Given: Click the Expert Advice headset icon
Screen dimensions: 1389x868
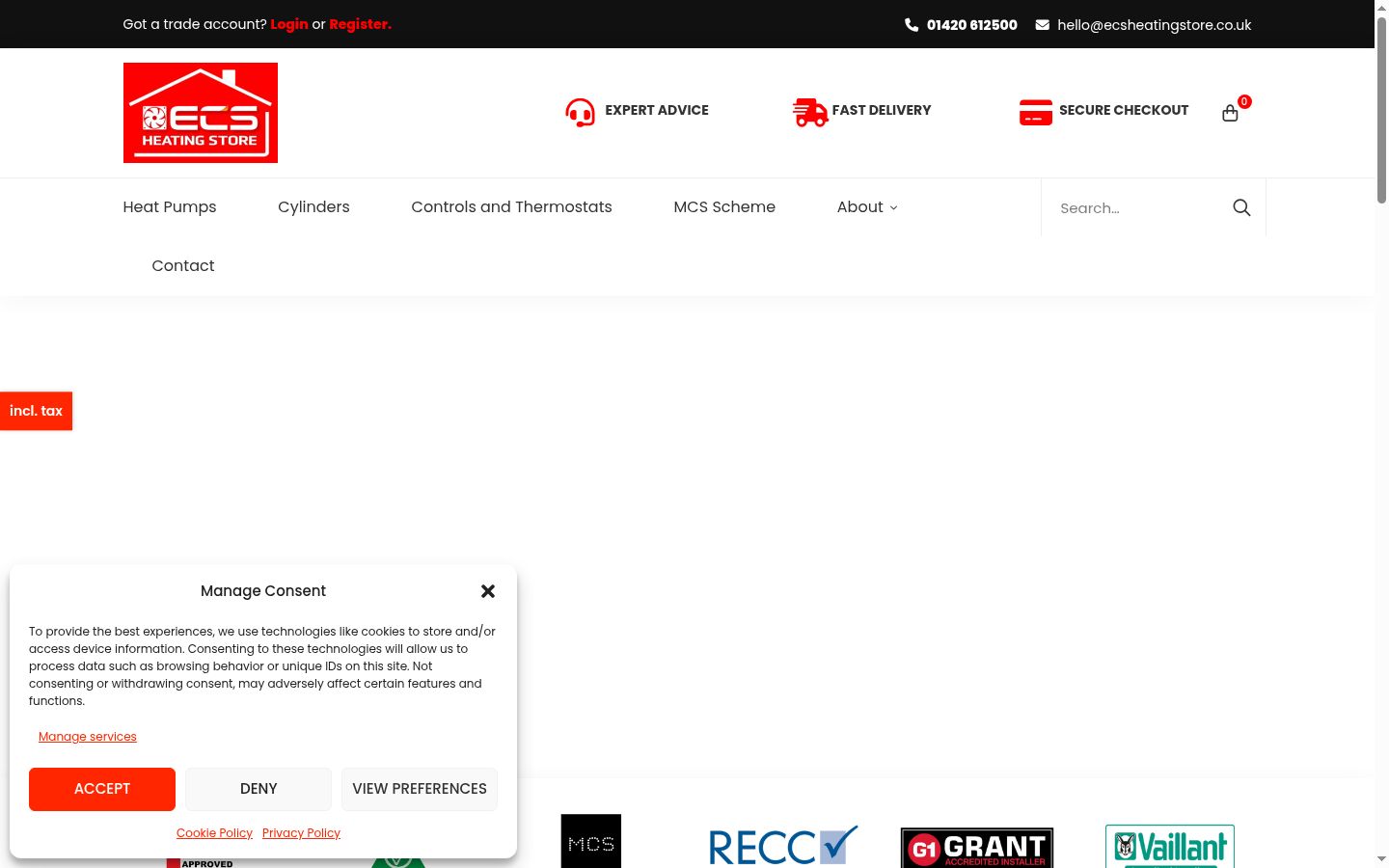Looking at the screenshot, I should (x=580, y=112).
